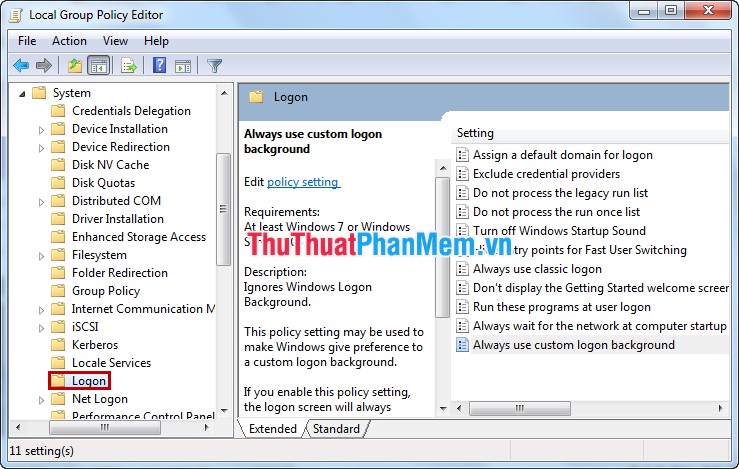Open the File menu

tap(27, 41)
